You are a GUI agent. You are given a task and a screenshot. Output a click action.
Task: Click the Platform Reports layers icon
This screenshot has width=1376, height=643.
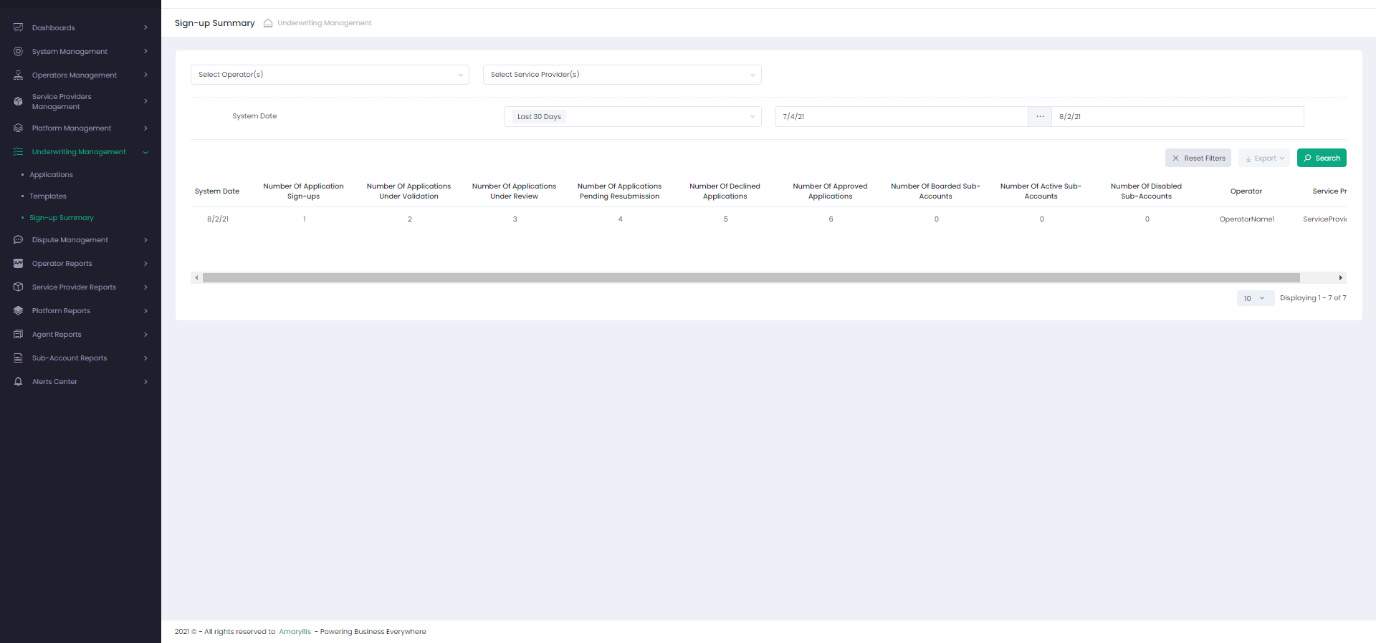(18, 311)
